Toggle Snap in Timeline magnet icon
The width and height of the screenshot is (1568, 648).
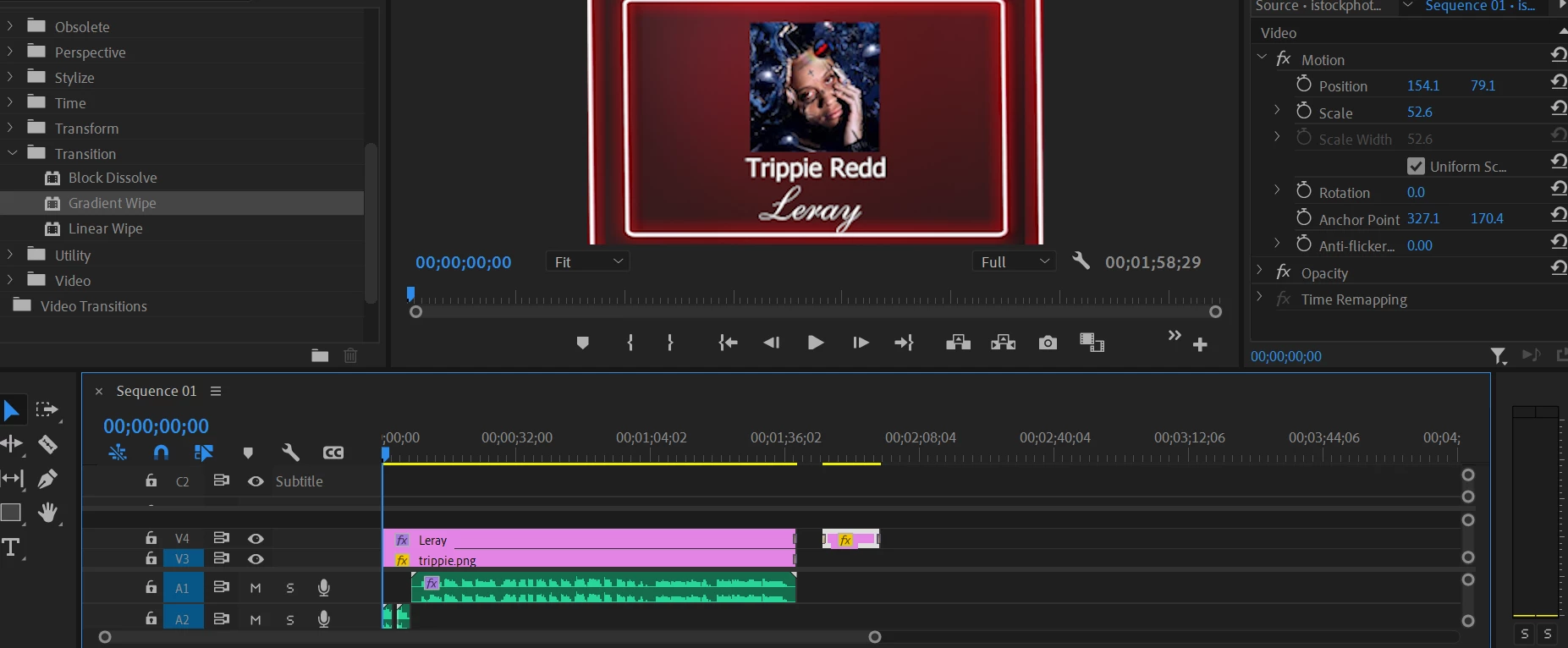[x=161, y=453]
